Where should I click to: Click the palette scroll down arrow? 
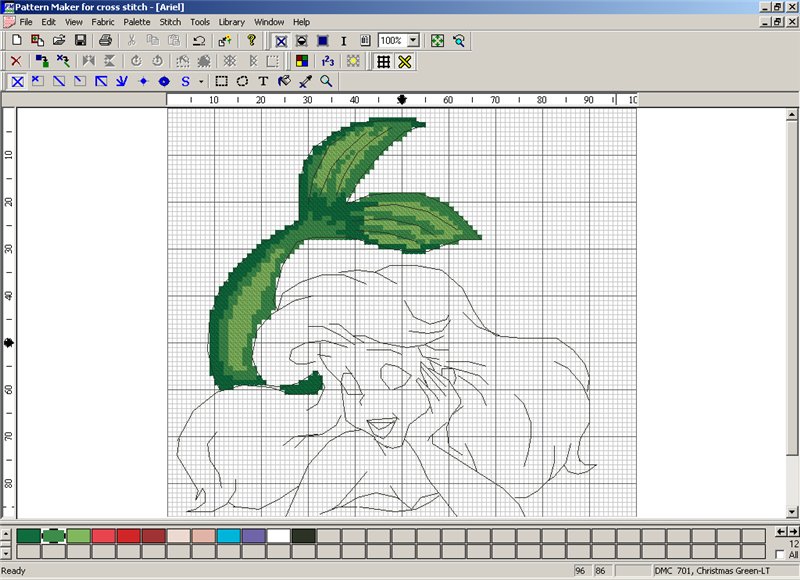(x=6, y=553)
